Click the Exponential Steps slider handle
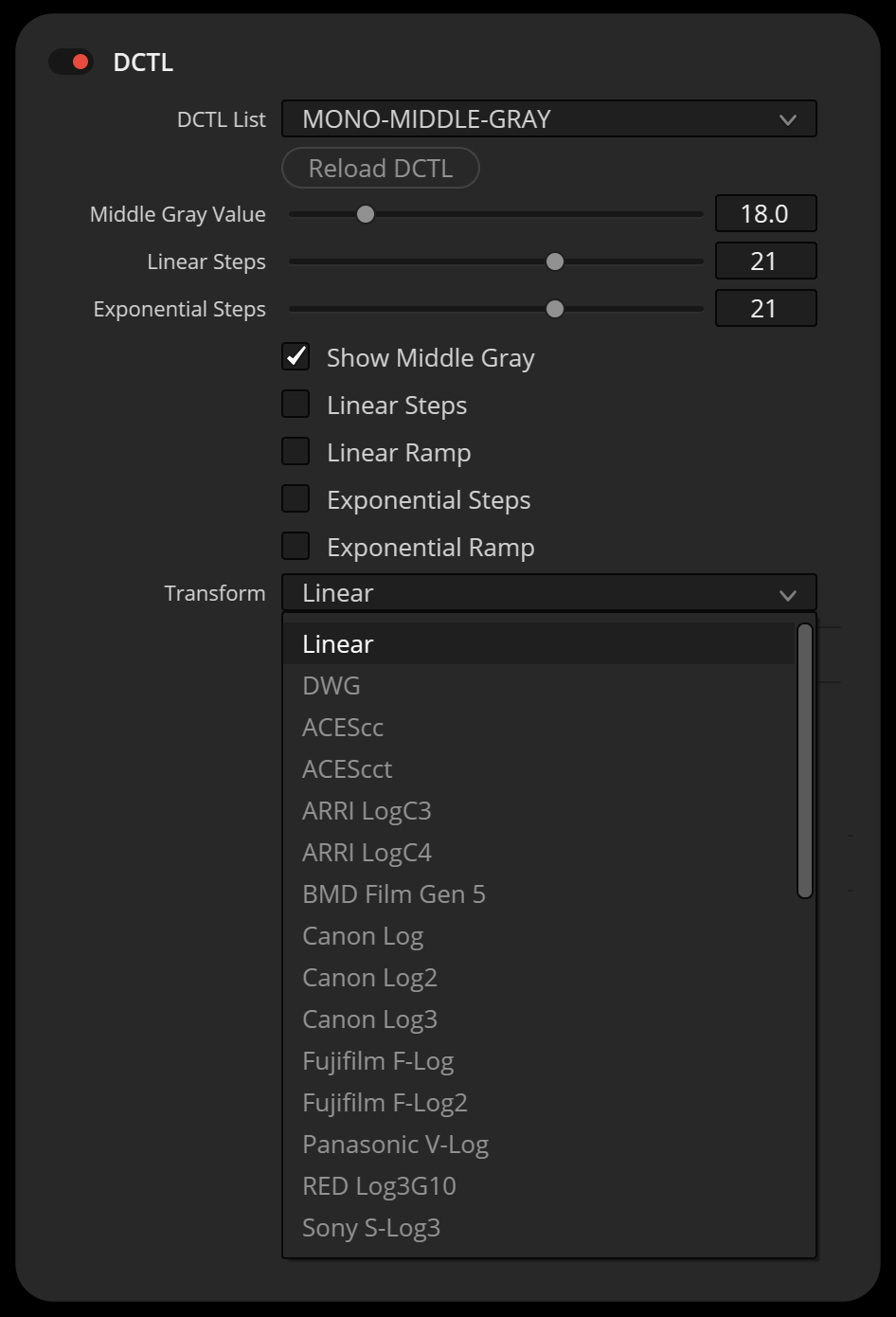Viewport: 896px width, 1317px height. click(555, 309)
